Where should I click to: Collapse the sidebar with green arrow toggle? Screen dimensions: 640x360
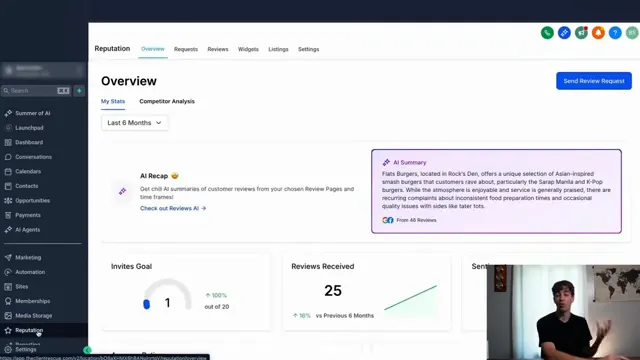[87, 350]
